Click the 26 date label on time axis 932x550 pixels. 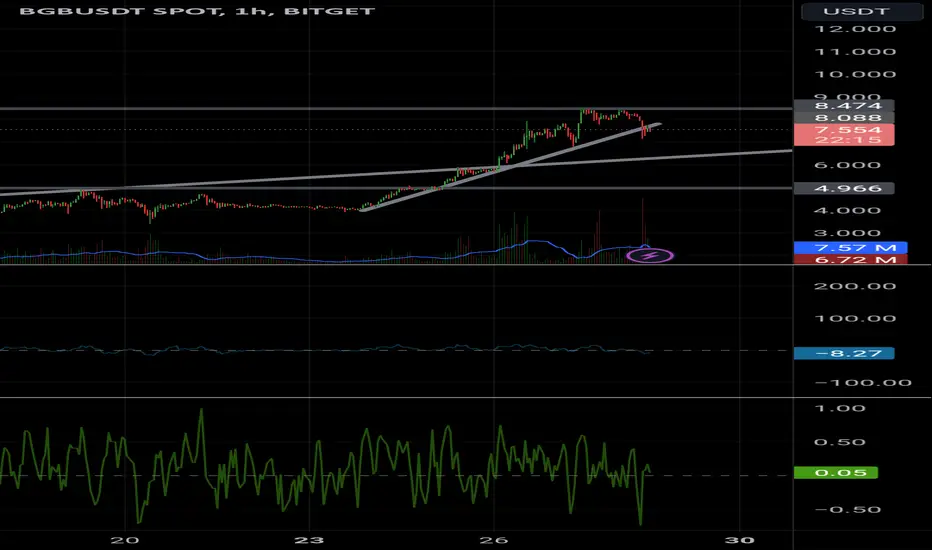coord(494,540)
